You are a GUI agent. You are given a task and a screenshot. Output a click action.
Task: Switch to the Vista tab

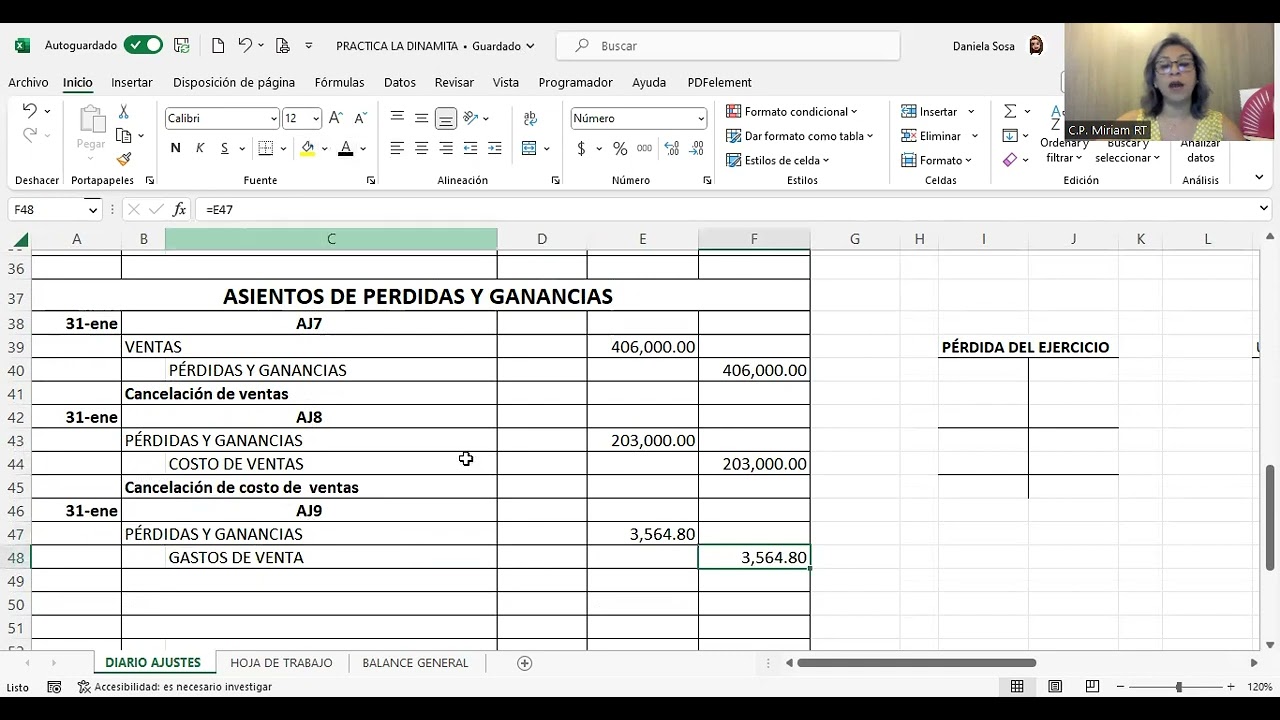(506, 82)
